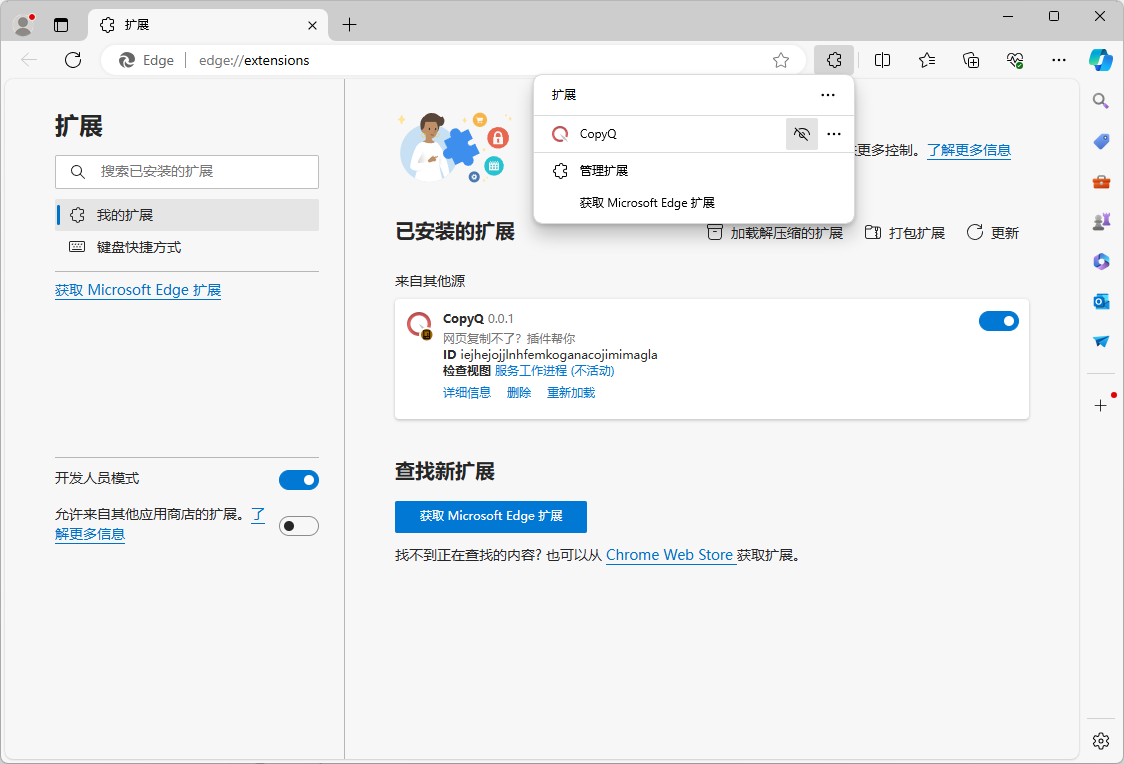Add a sidebar app with plus
Screen dimensions: 1124x764
1101,406
